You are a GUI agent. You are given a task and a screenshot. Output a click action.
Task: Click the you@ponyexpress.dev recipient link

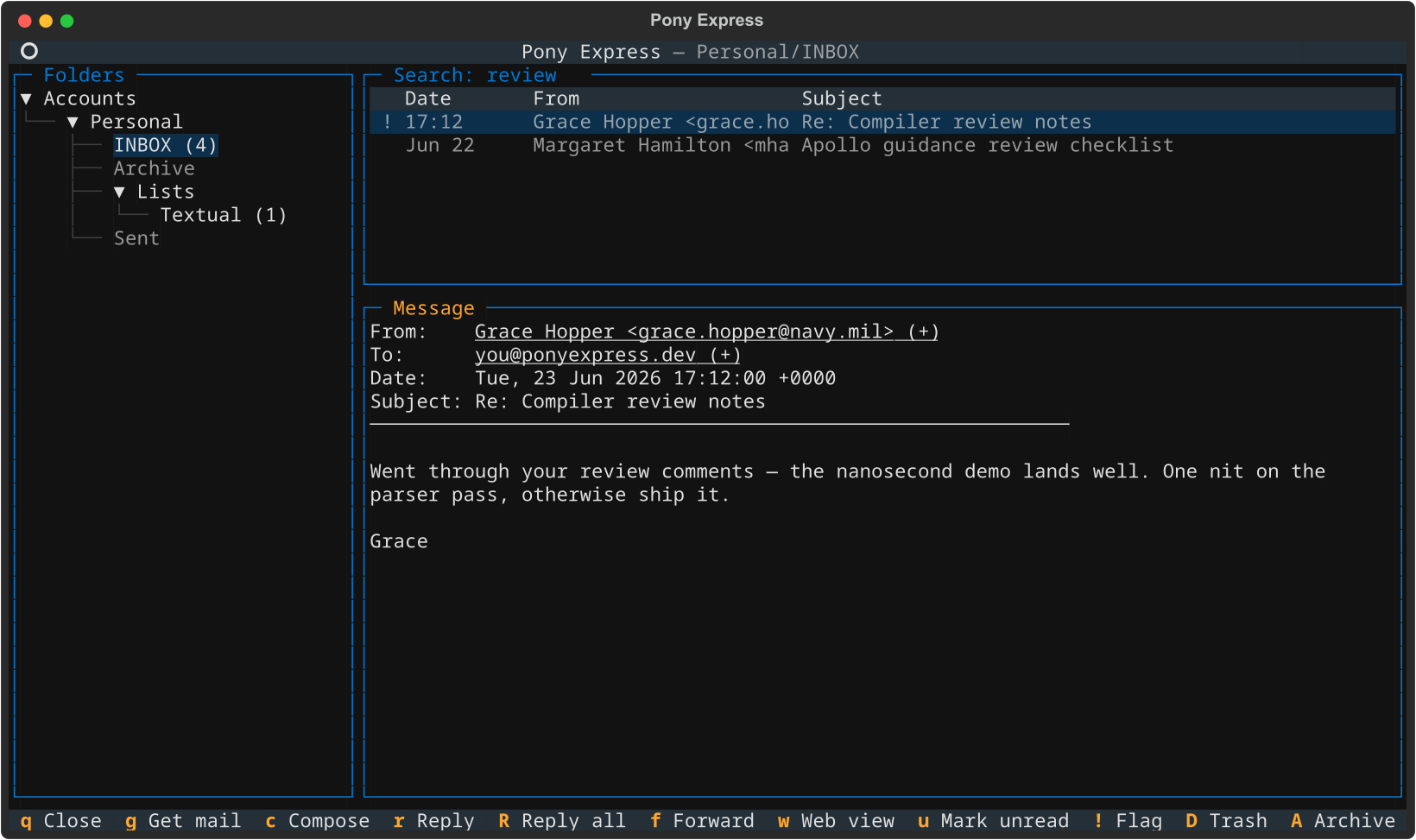(608, 355)
